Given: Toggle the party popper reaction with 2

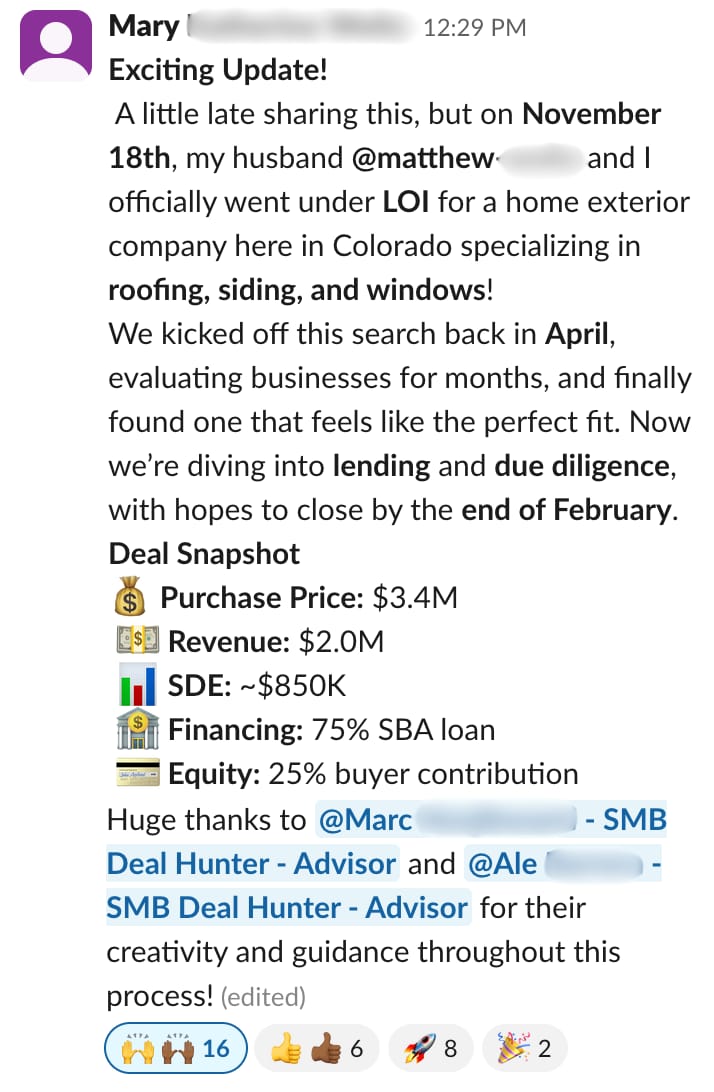Looking at the screenshot, I should click(525, 1048).
